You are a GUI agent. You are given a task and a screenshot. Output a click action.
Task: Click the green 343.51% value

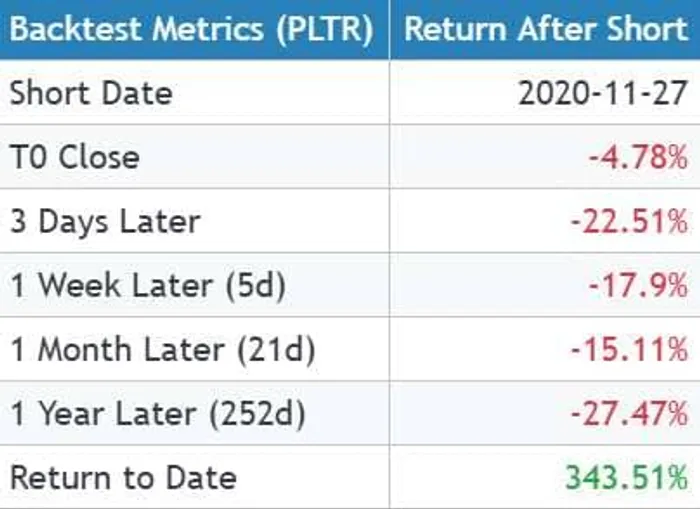tap(626, 477)
